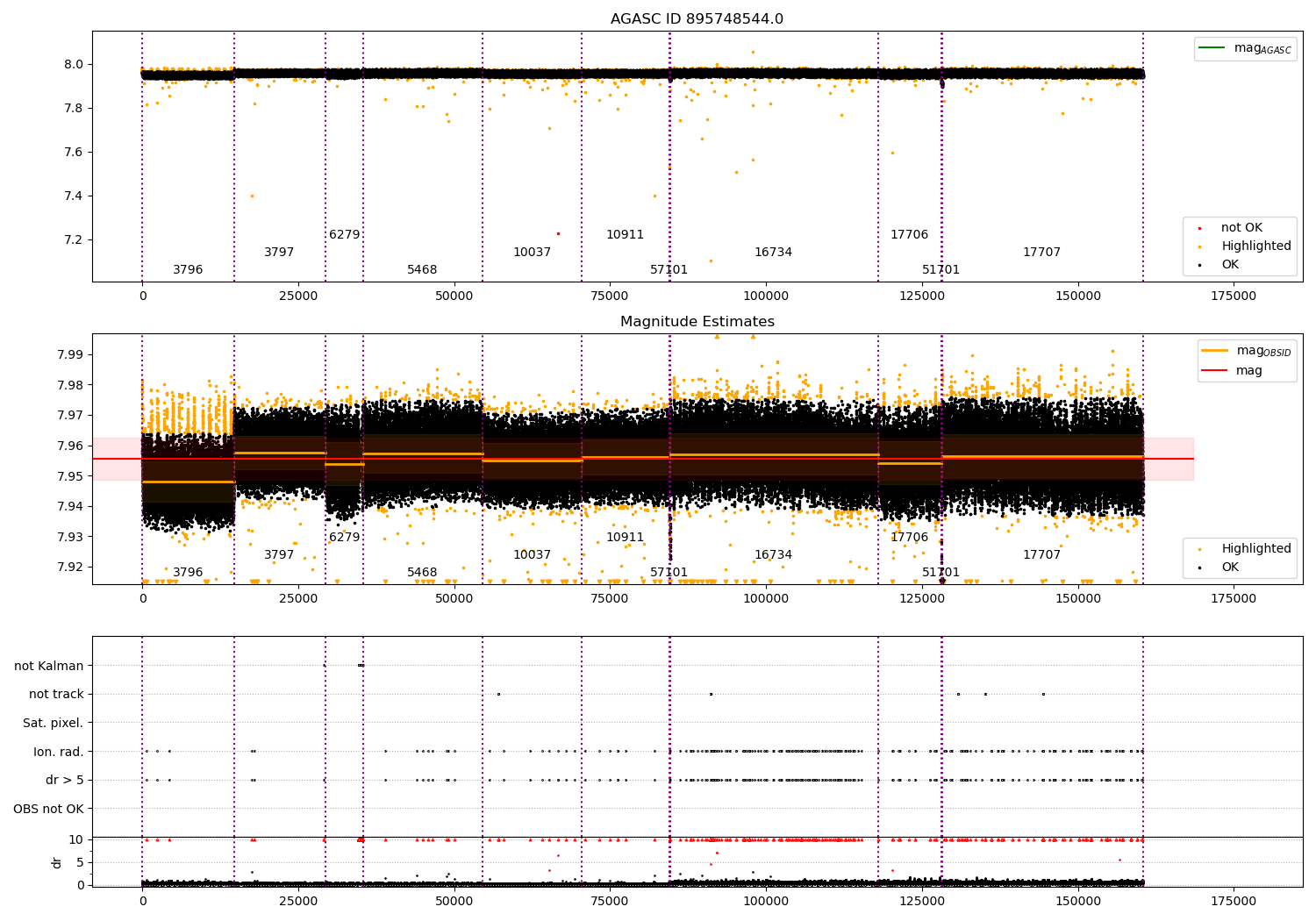The height and width of the screenshot is (921, 1316).
Task: Click the 'Magnitude Estimates' plot title
Action: pyautogui.click(x=697, y=322)
